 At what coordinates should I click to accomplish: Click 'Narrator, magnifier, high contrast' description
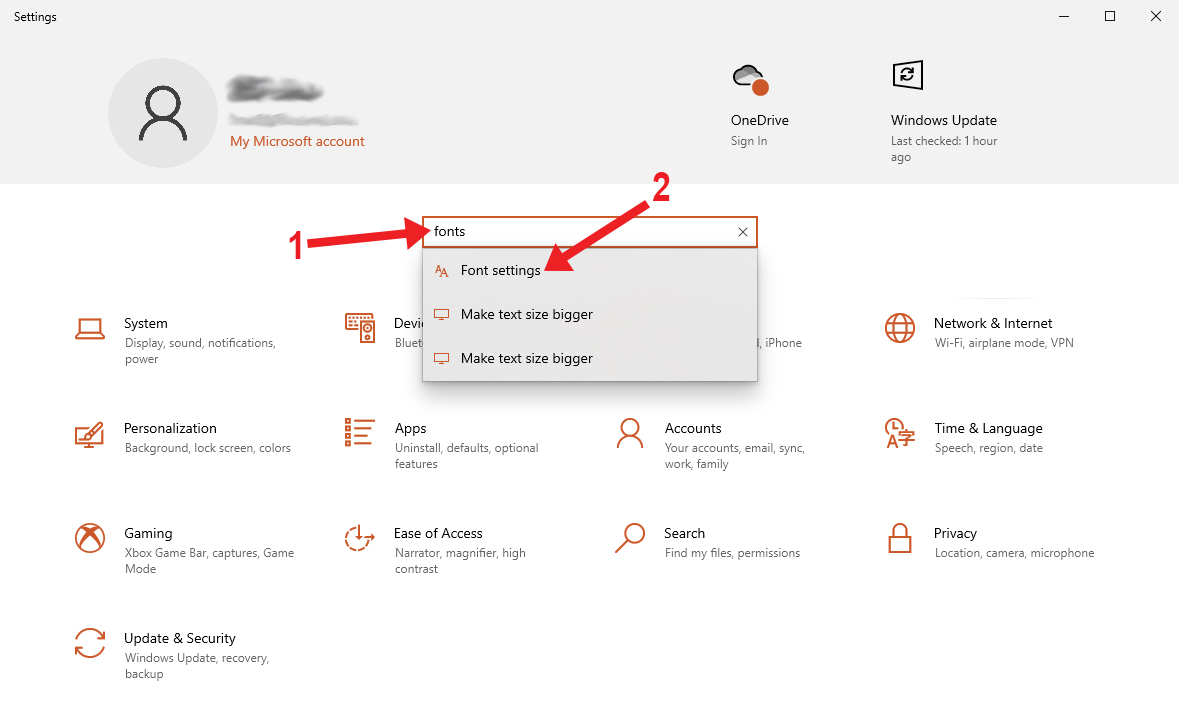(x=460, y=561)
